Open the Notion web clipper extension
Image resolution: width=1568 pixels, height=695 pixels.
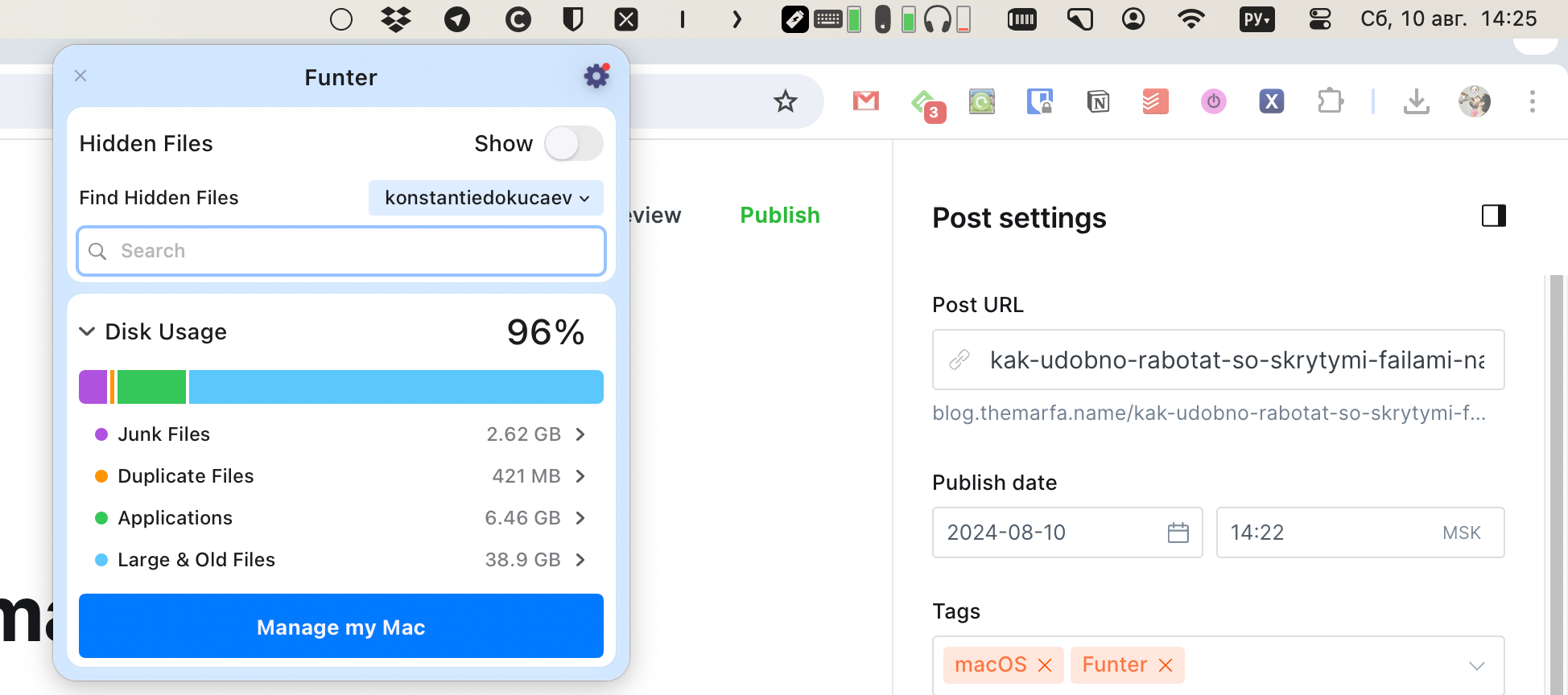(1098, 101)
